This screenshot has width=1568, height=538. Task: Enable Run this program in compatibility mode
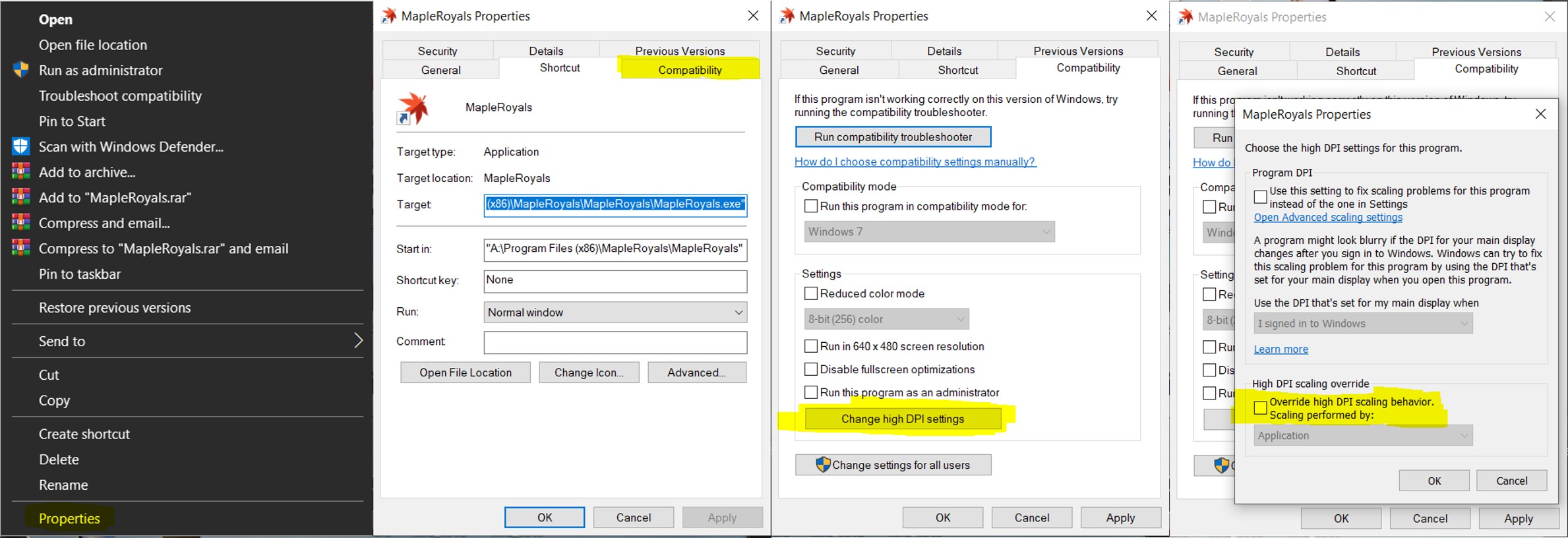point(811,206)
